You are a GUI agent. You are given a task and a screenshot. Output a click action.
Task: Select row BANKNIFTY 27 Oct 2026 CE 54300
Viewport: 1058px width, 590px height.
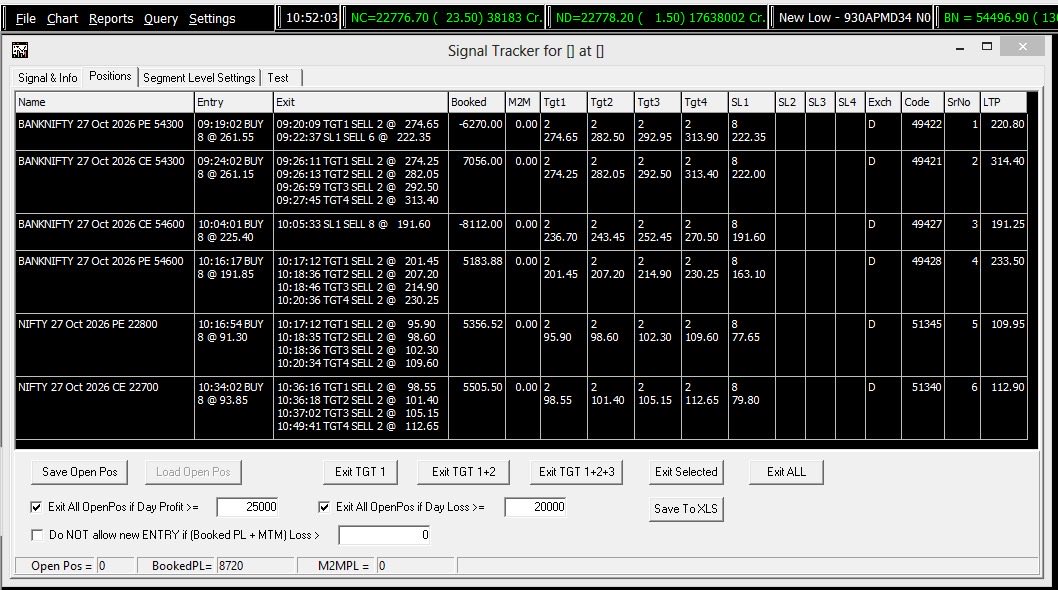point(521,181)
